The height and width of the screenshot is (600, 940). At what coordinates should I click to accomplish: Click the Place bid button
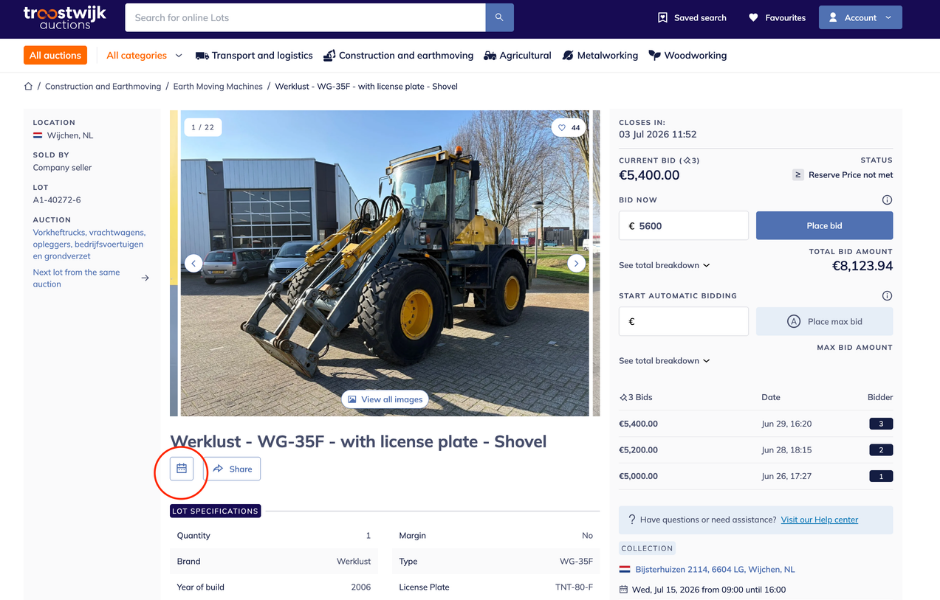(x=824, y=225)
